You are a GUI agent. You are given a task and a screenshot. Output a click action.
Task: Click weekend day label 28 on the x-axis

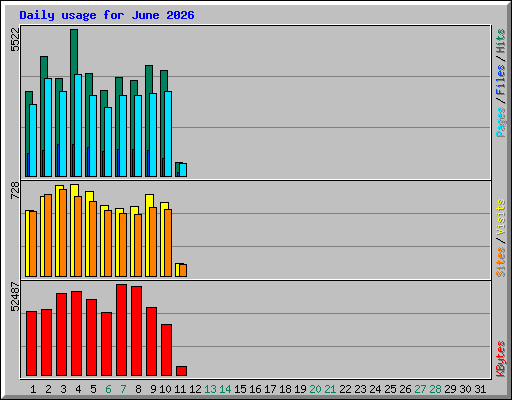point(435,389)
